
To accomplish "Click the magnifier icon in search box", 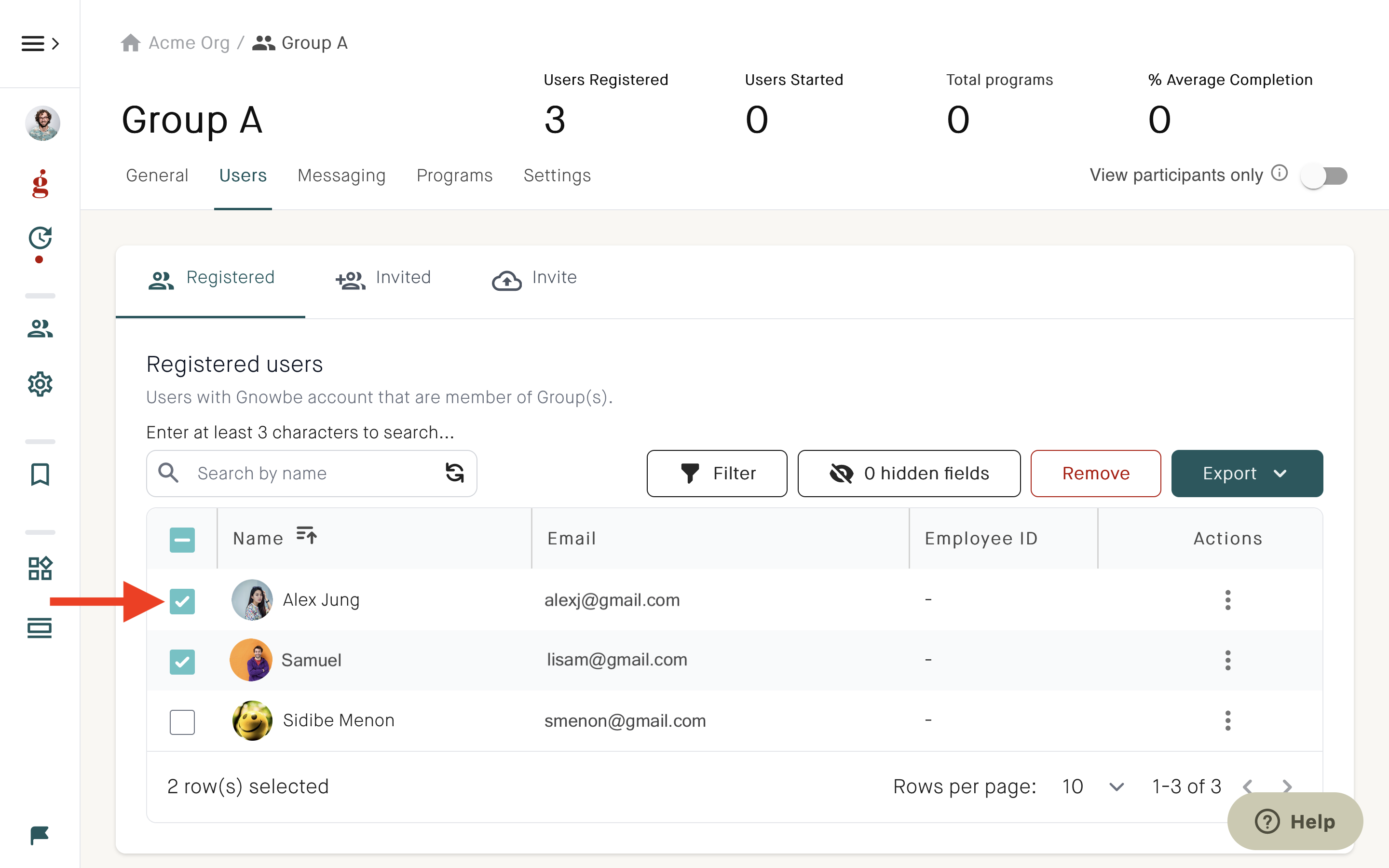I will coord(168,473).
